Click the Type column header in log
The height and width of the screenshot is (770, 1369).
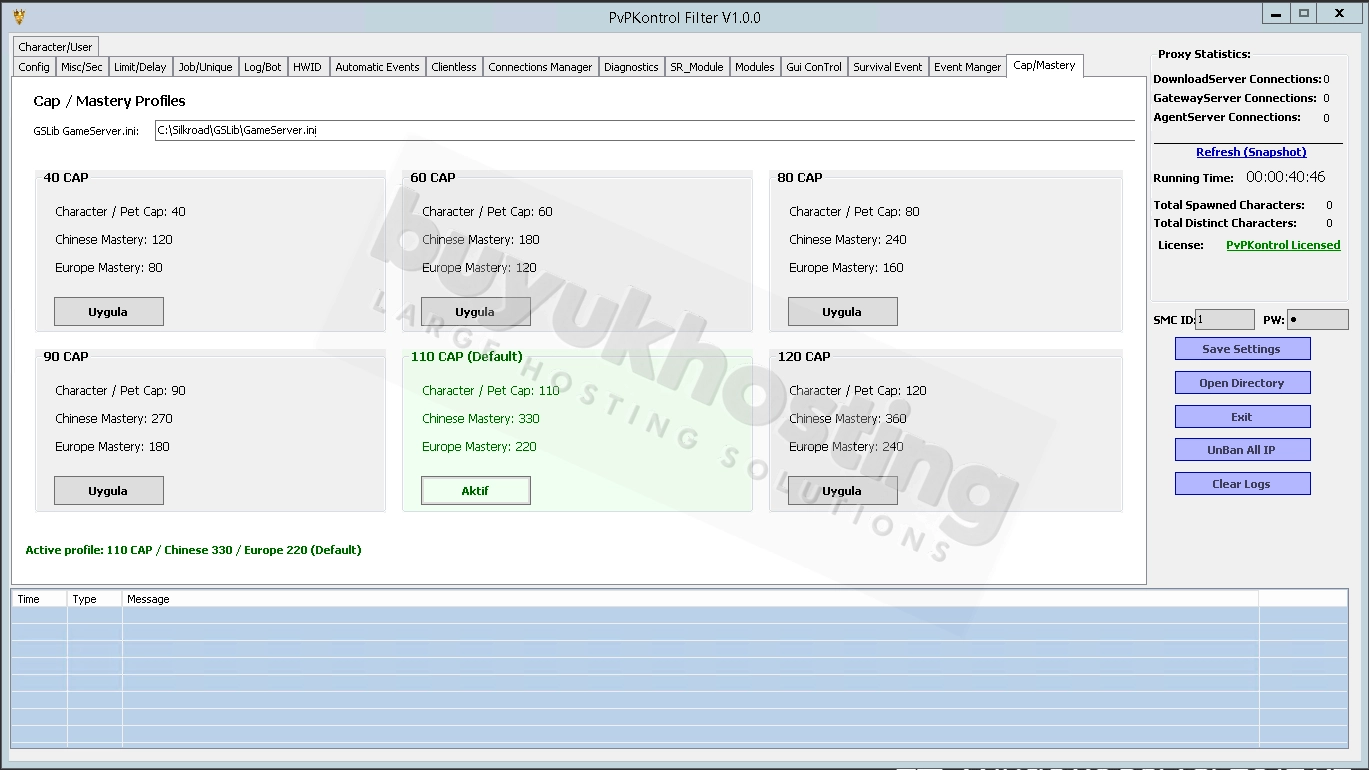click(95, 599)
